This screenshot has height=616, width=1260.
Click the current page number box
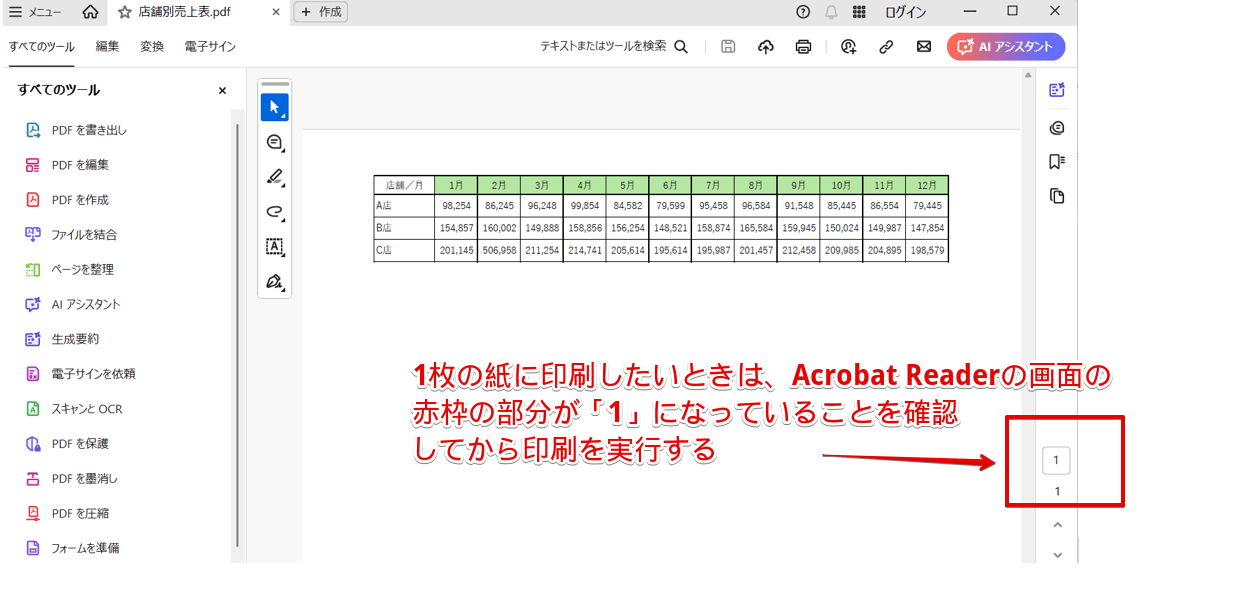pos(1057,461)
